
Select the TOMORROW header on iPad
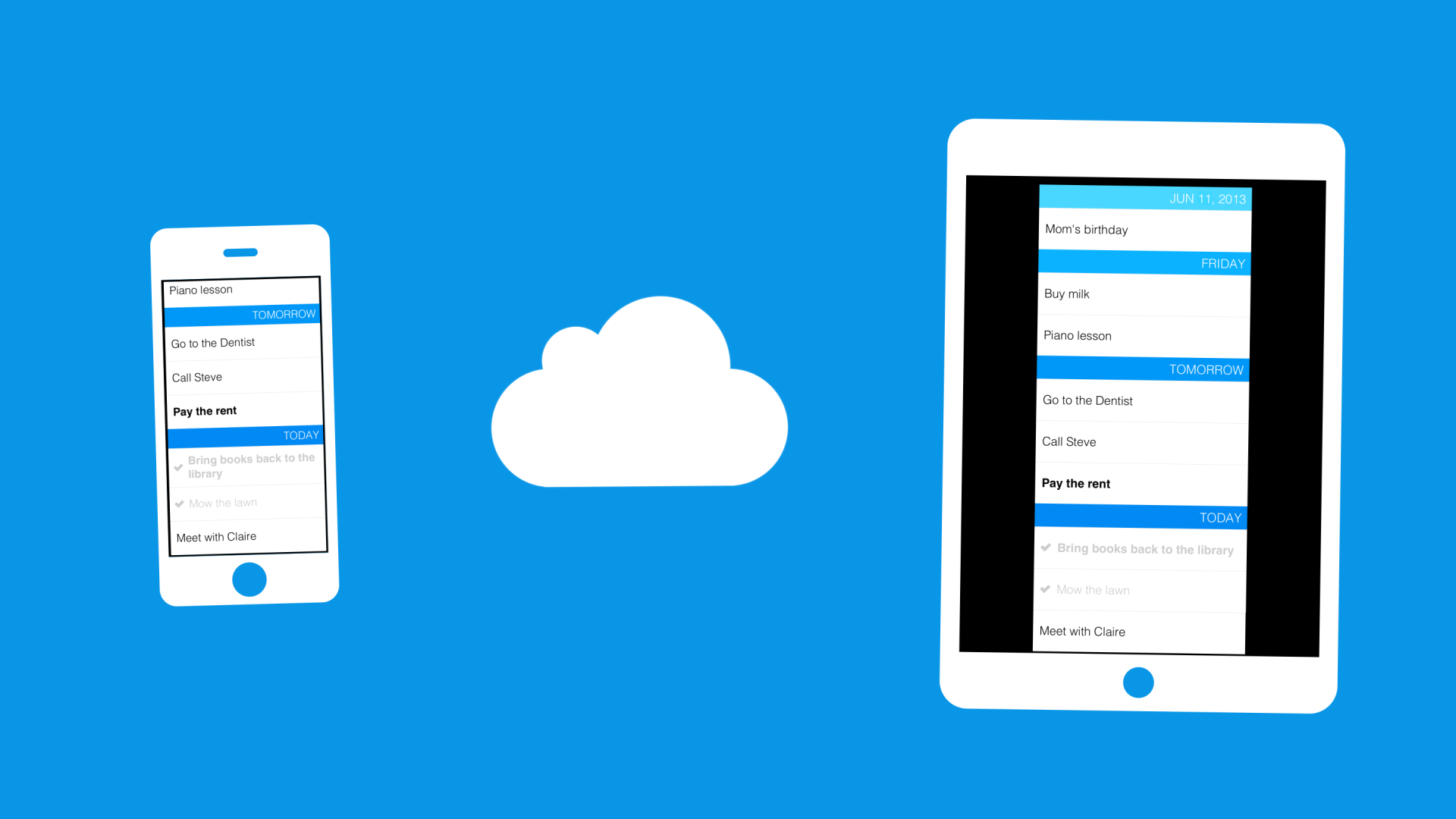[1144, 369]
